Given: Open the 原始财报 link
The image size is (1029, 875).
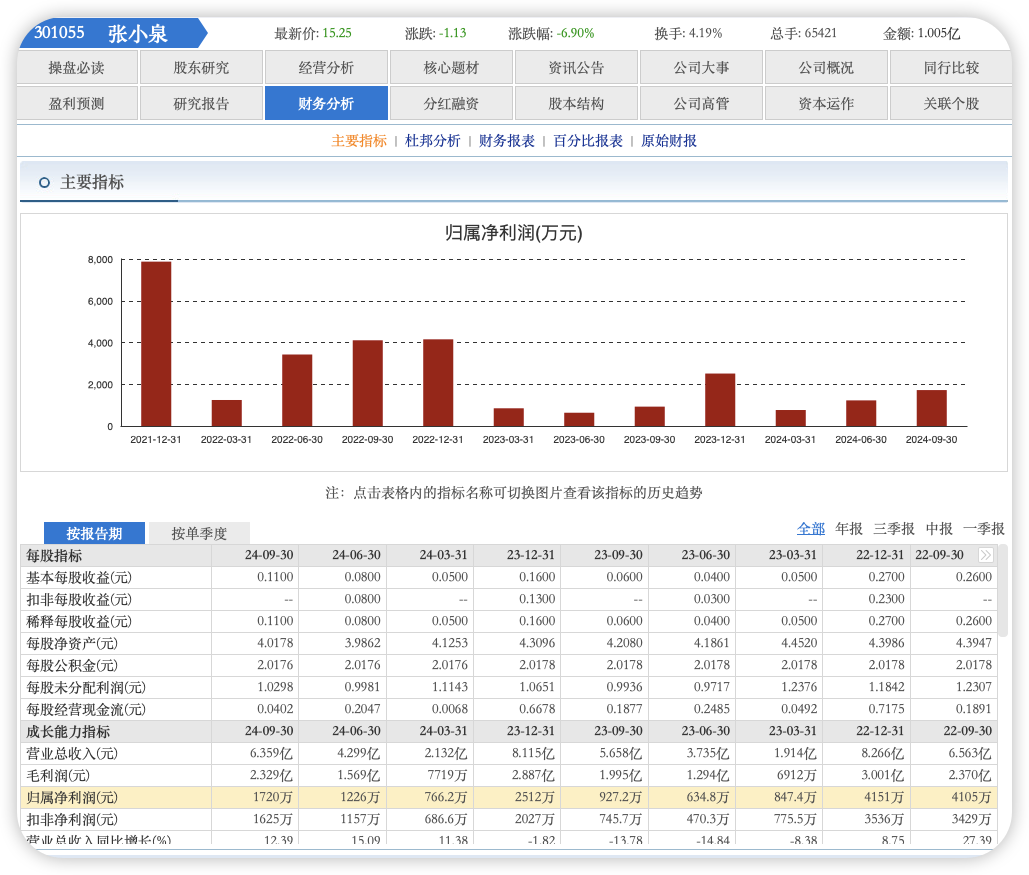Looking at the screenshot, I should pyautogui.click(x=669, y=141).
